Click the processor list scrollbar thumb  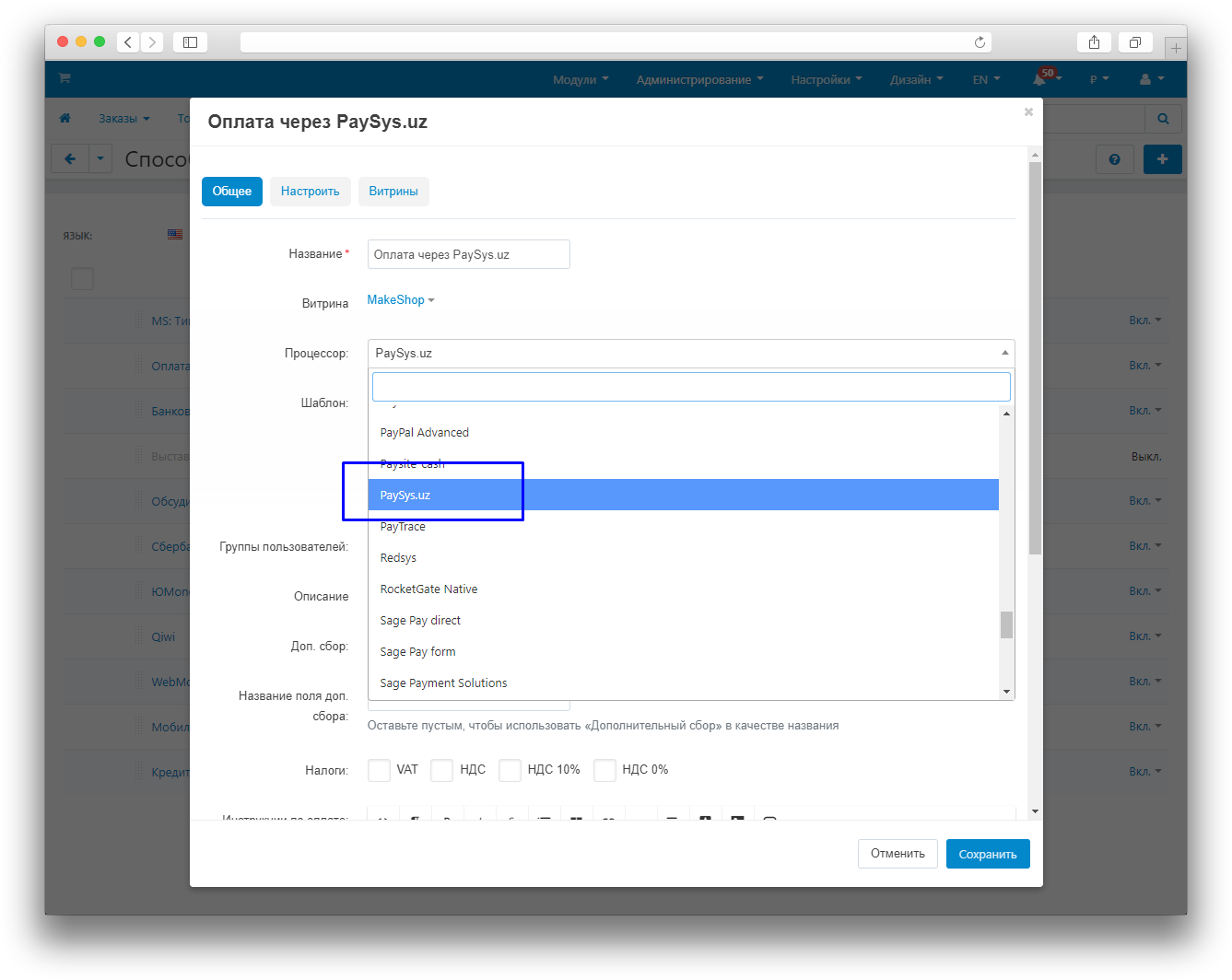pos(1006,624)
